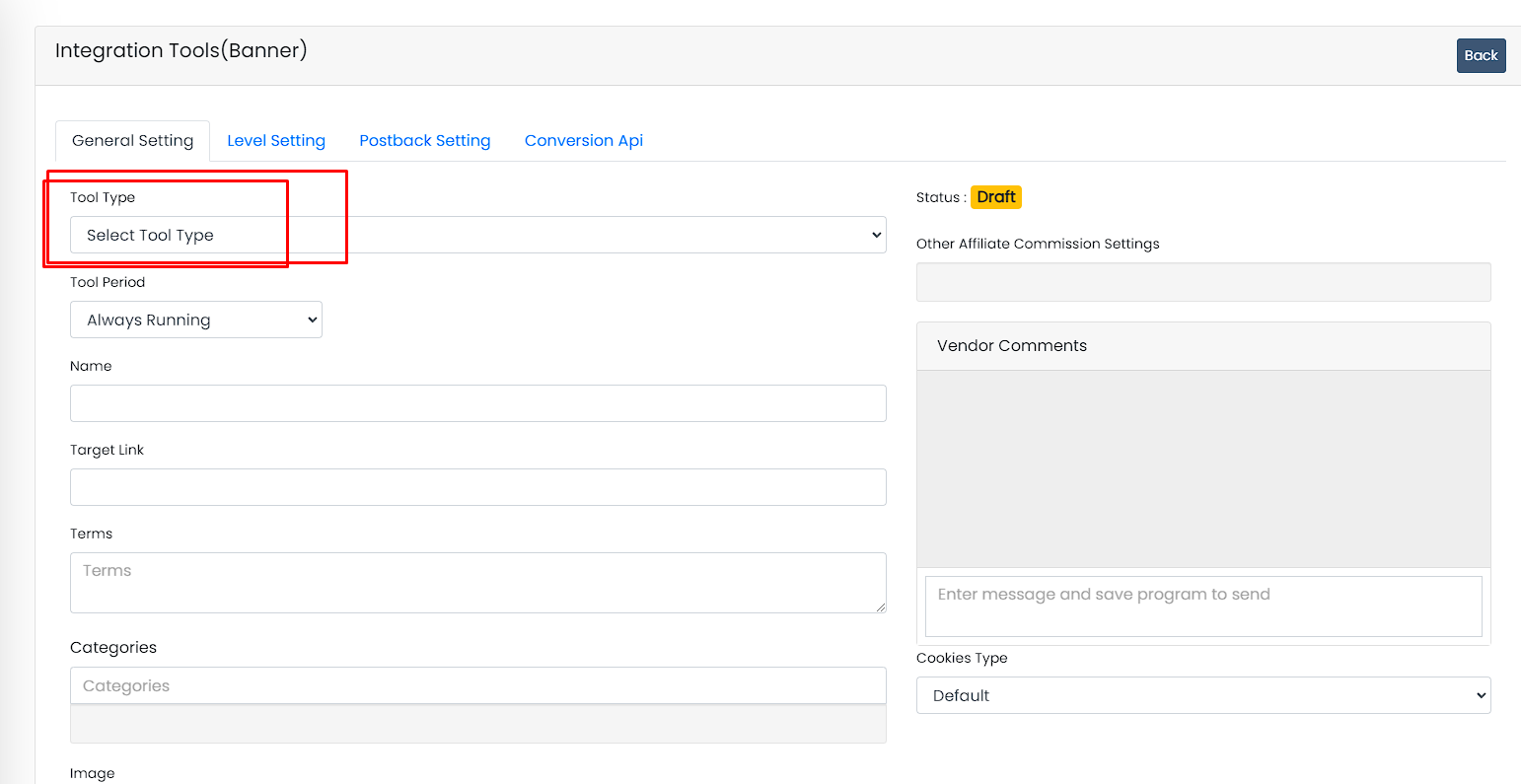Image resolution: width=1521 pixels, height=784 pixels.
Task: Click the gray vendor comments history area
Action: [x=1202, y=468]
